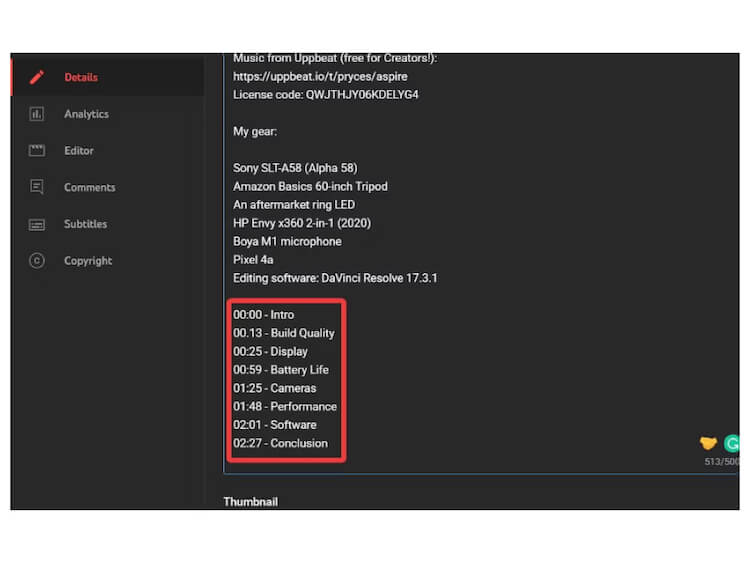Click the '00.13 - Build Quality' timestamp
Viewport: 750px width, 563px height.
(x=284, y=333)
